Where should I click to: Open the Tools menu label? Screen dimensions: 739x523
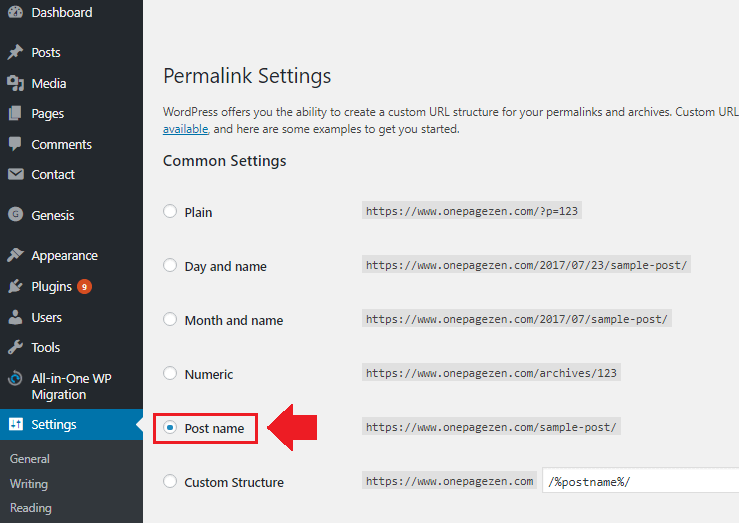pyautogui.click(x=46, y=347)
